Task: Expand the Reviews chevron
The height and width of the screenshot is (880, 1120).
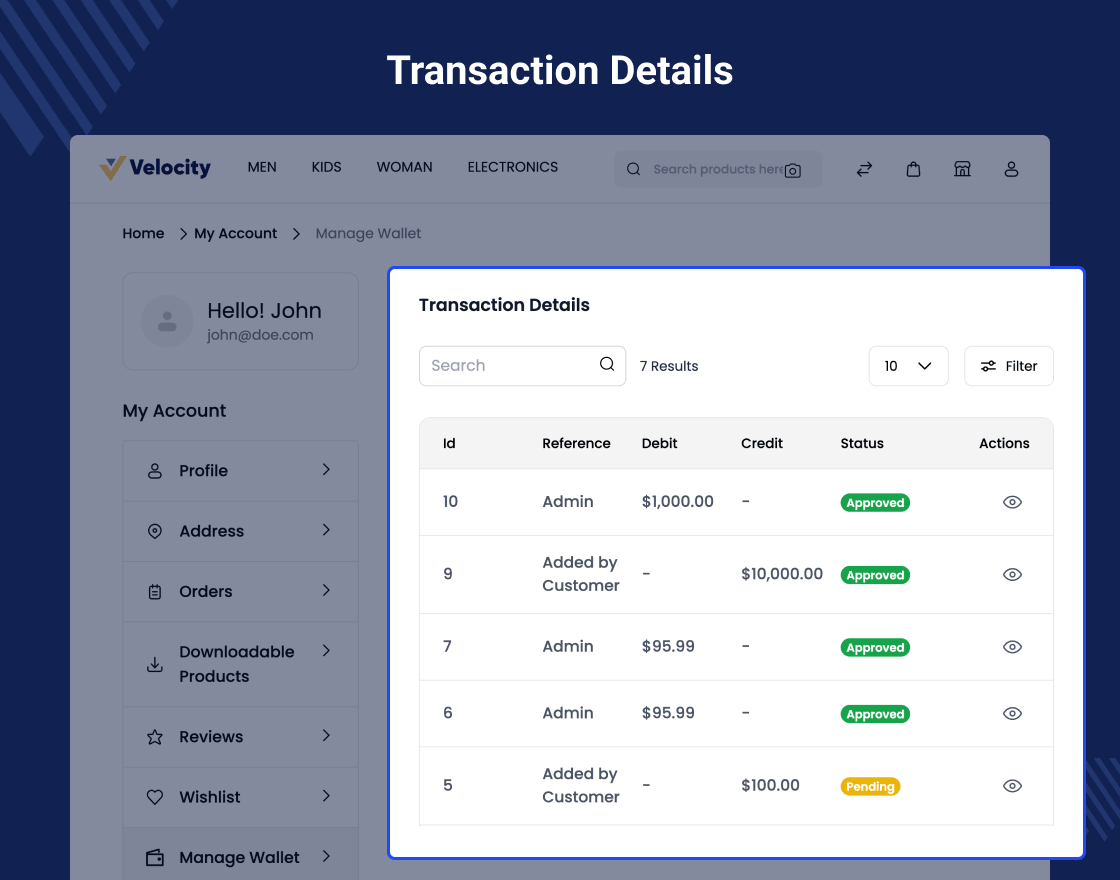Action: click(326, 736)
